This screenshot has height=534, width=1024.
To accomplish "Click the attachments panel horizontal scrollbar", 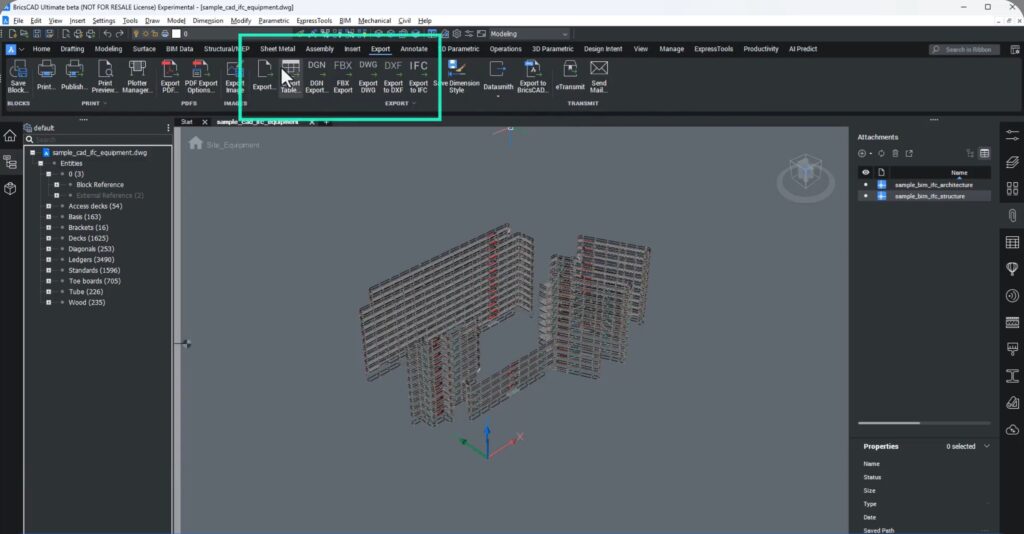I will pyautogui.click(x=889, y=423).
